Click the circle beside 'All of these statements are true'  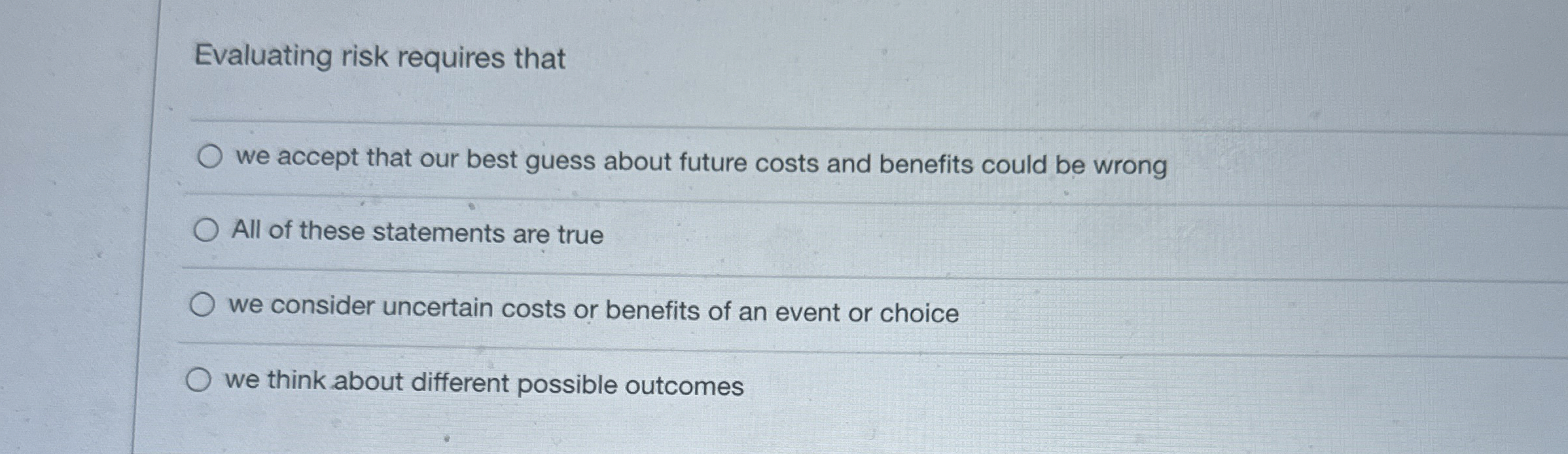[205, 230]
